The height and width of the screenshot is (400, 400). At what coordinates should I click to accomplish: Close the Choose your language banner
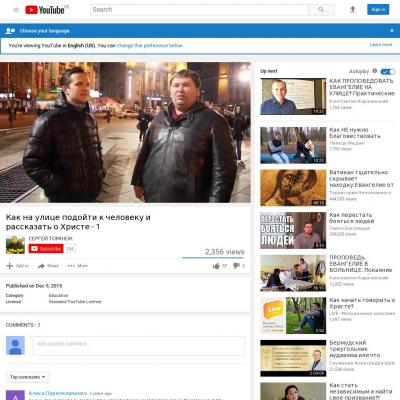coord(392,31)
